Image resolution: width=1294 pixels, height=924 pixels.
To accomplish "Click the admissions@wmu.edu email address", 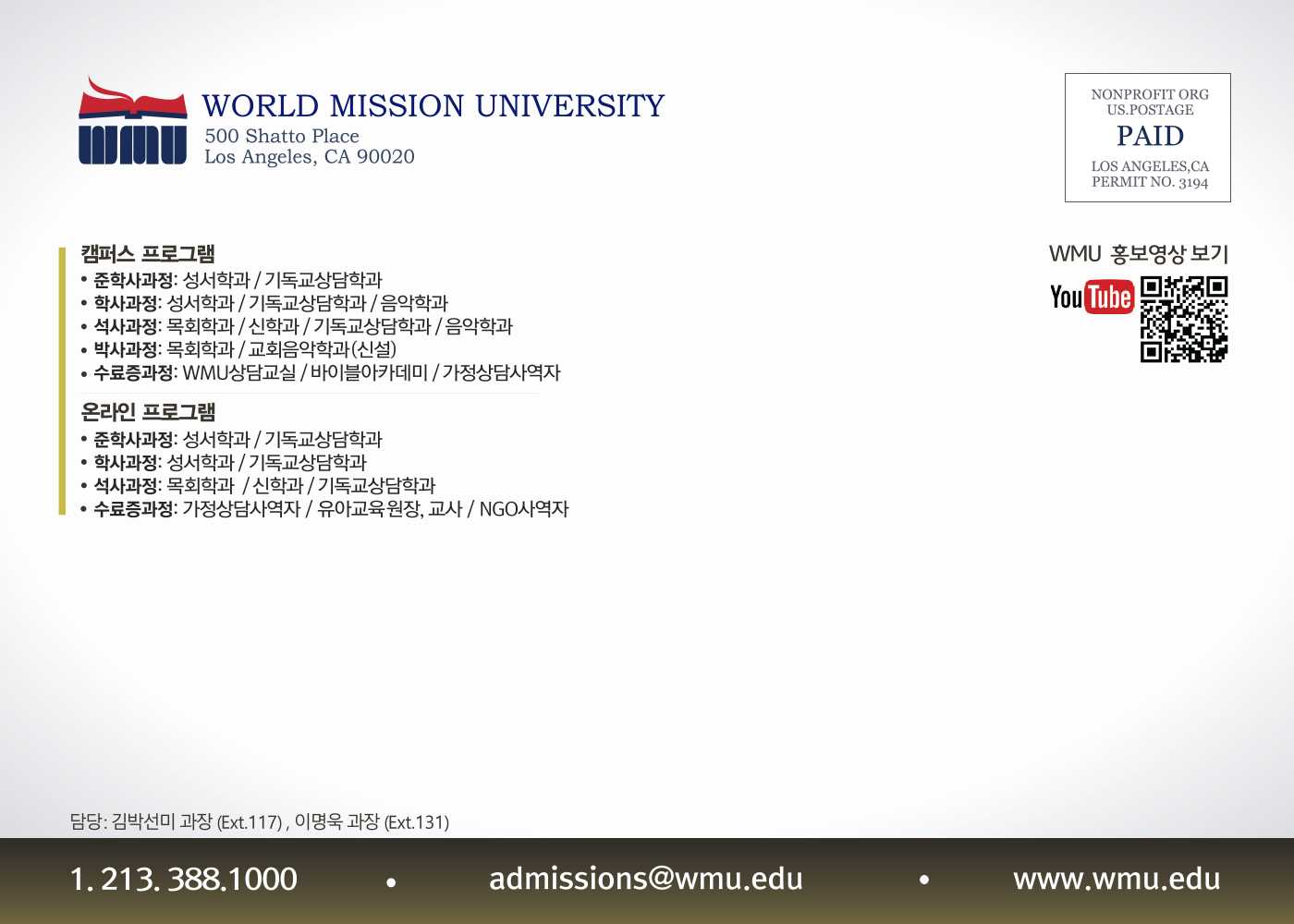I will (646, 879).
